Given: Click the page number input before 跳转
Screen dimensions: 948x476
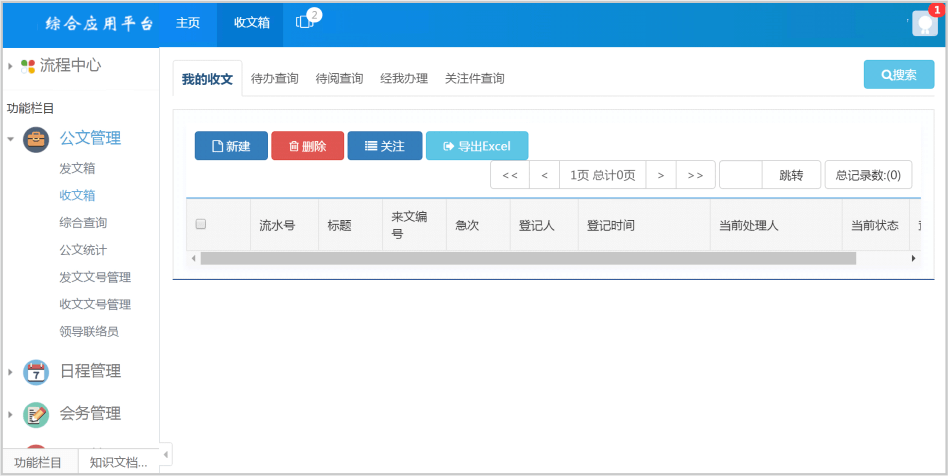Looking at the screenshot, I should [741, 175].
